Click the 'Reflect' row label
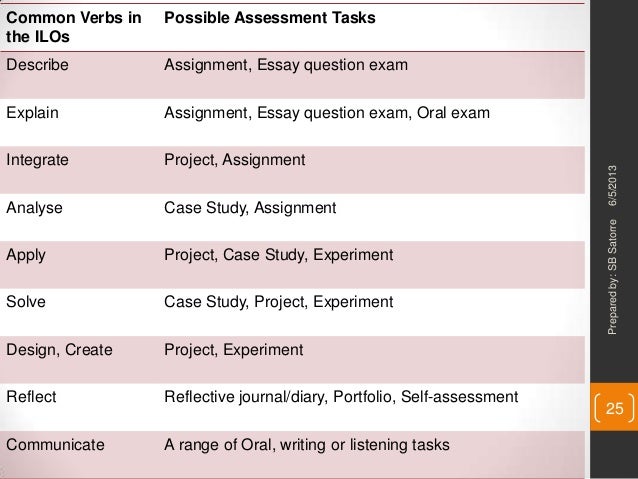The image size is (638, 479). [31, 397]
